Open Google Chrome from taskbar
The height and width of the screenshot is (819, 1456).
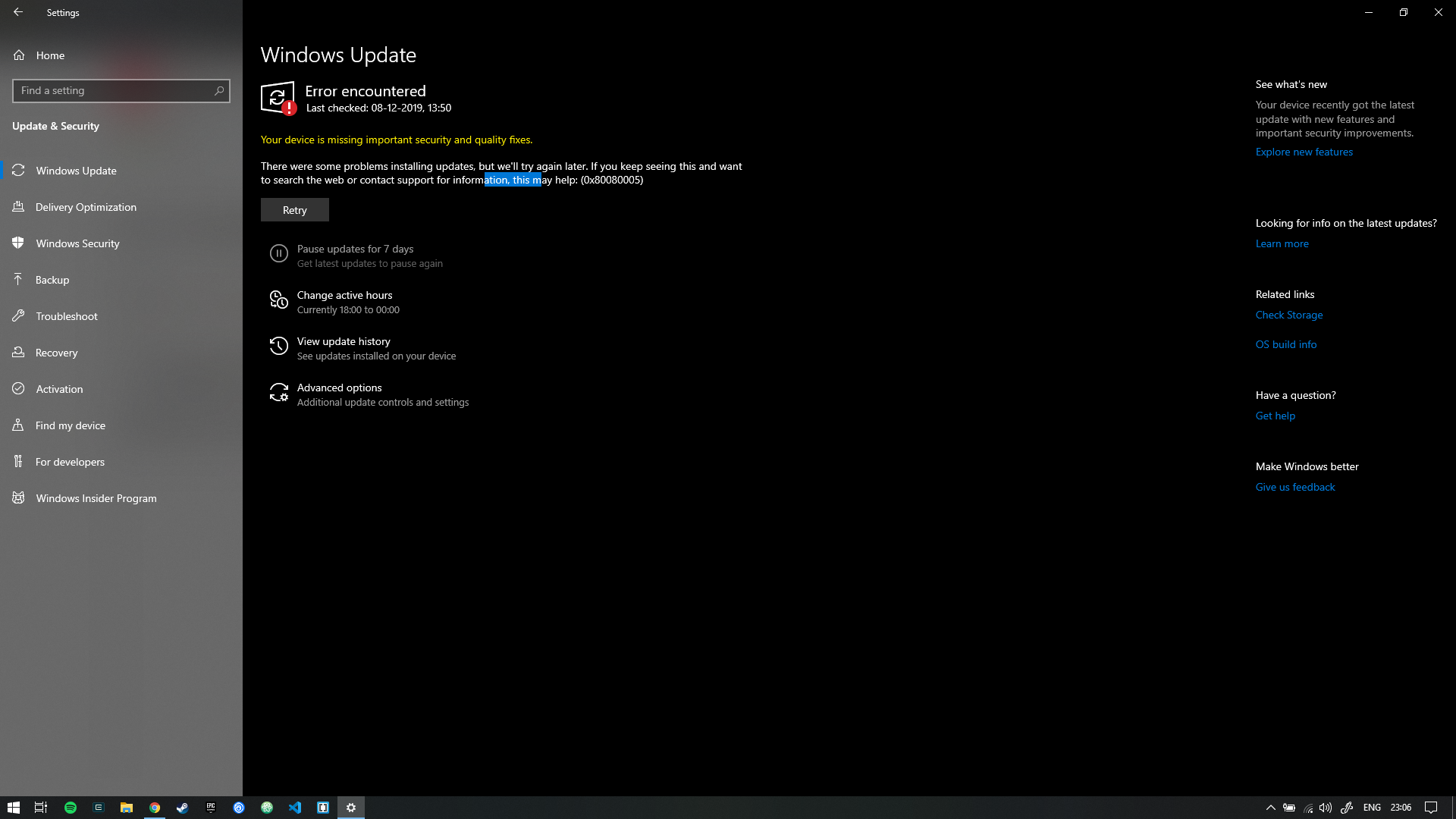point(155,808)
